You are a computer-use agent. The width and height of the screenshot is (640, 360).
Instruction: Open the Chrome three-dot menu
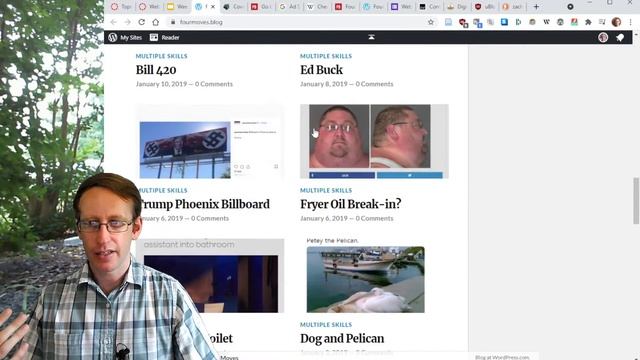tap(630, 22)
